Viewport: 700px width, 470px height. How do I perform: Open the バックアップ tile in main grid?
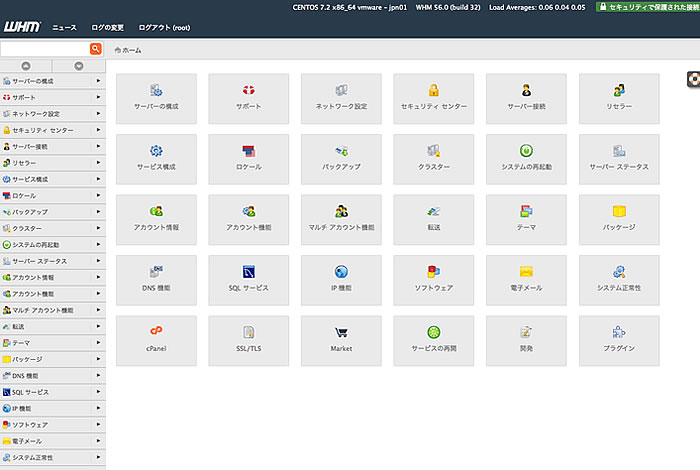tap(341, 157)
